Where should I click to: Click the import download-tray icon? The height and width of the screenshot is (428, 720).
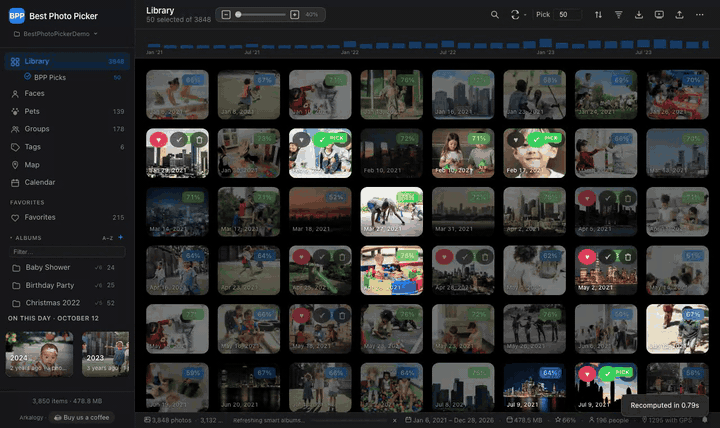639,15
